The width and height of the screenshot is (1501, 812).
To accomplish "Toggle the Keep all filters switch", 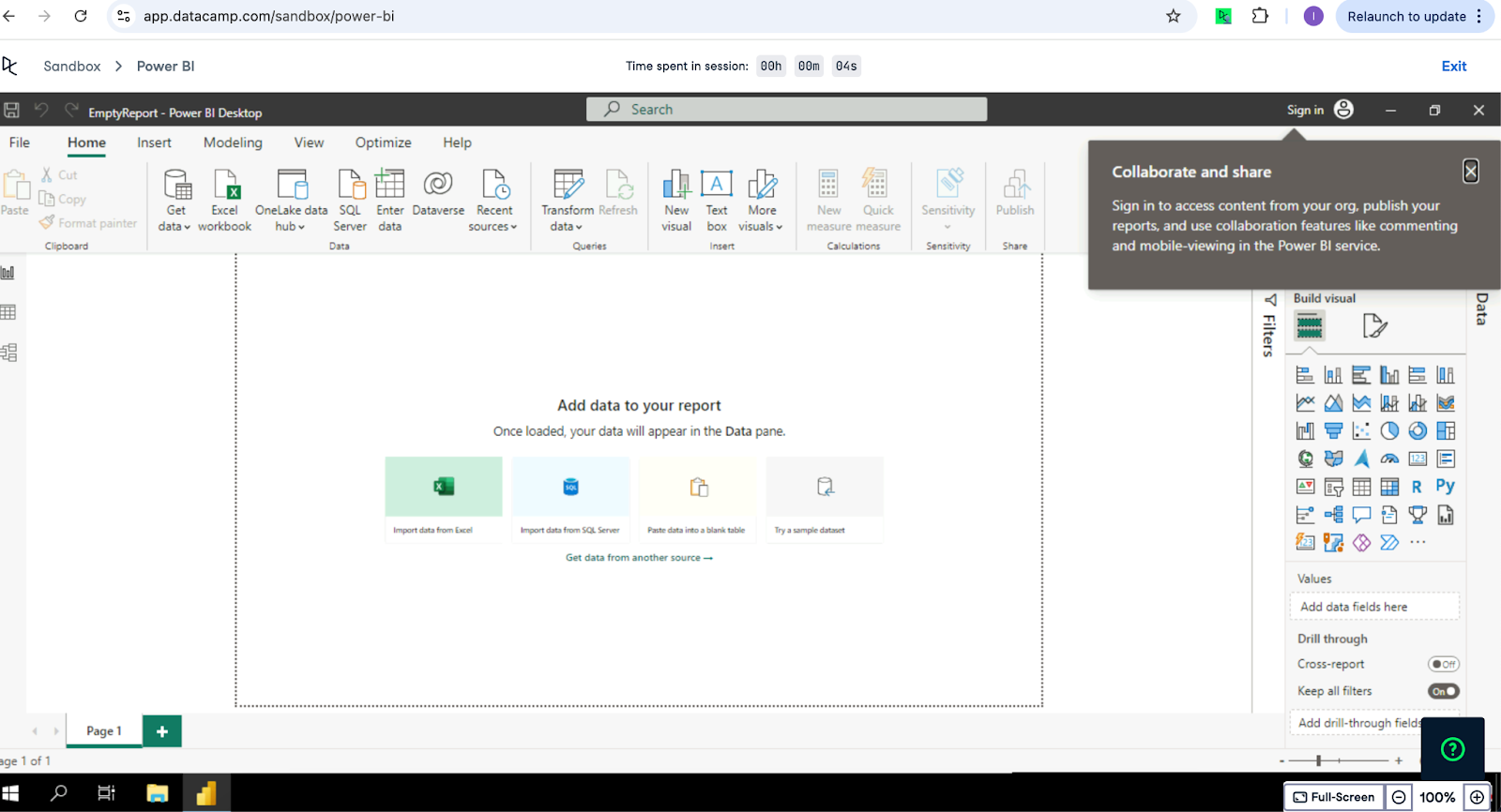I will pyautogui.click(x=1444, y=691).
